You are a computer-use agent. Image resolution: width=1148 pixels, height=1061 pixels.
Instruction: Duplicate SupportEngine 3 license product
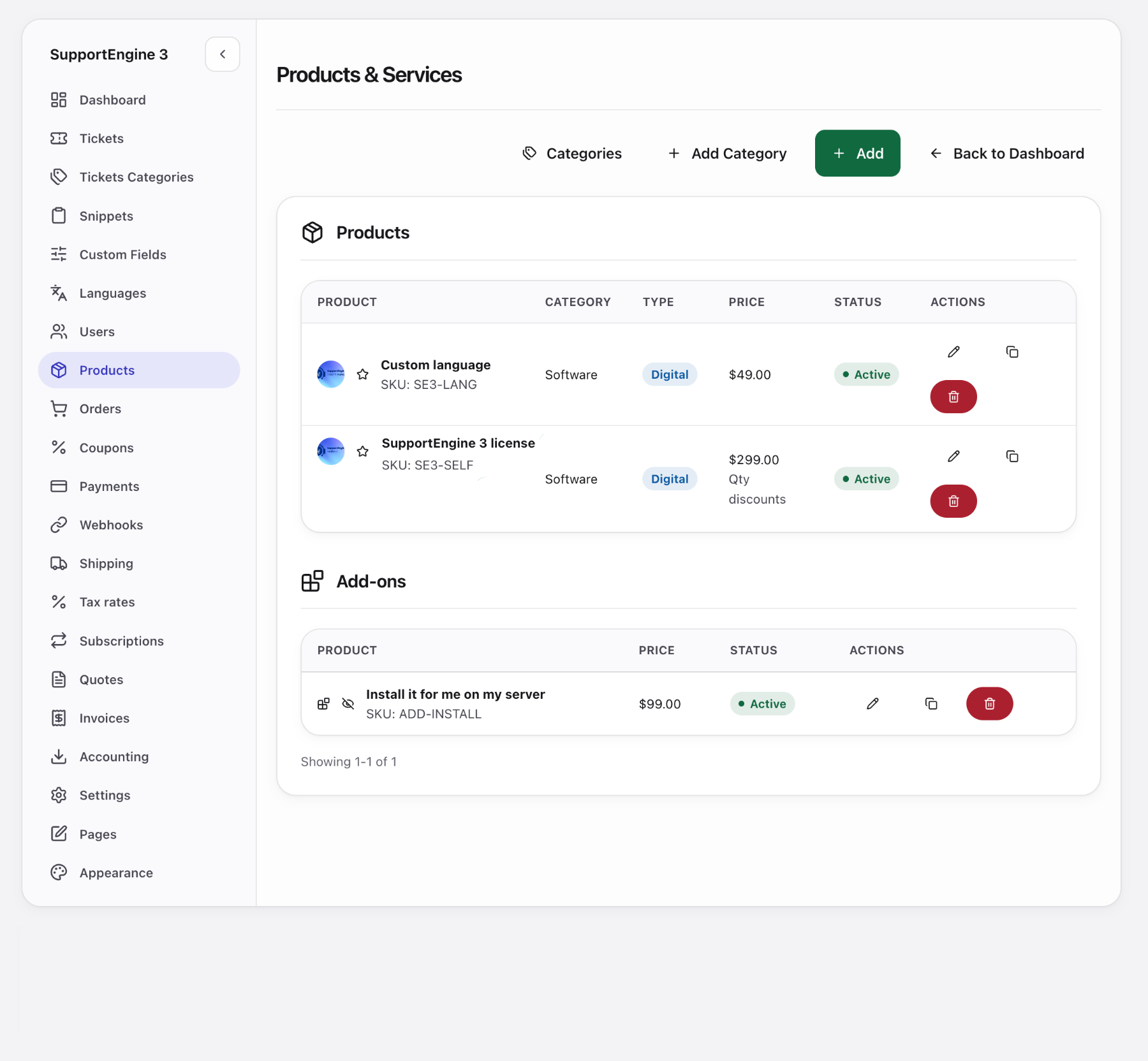coord(1012,457)
